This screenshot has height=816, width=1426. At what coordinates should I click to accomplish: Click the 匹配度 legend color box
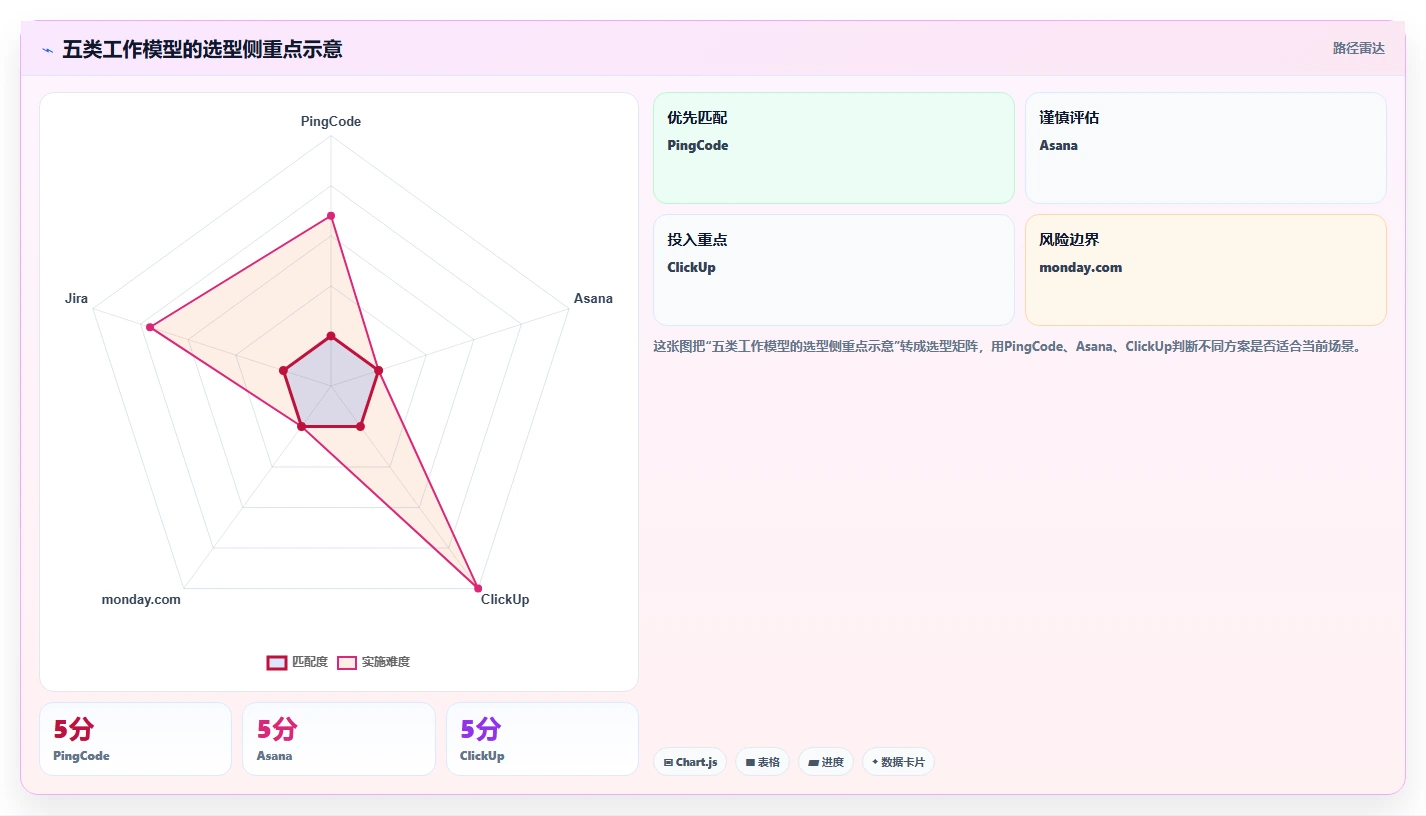pyautogui.click(x=277, y=662)
